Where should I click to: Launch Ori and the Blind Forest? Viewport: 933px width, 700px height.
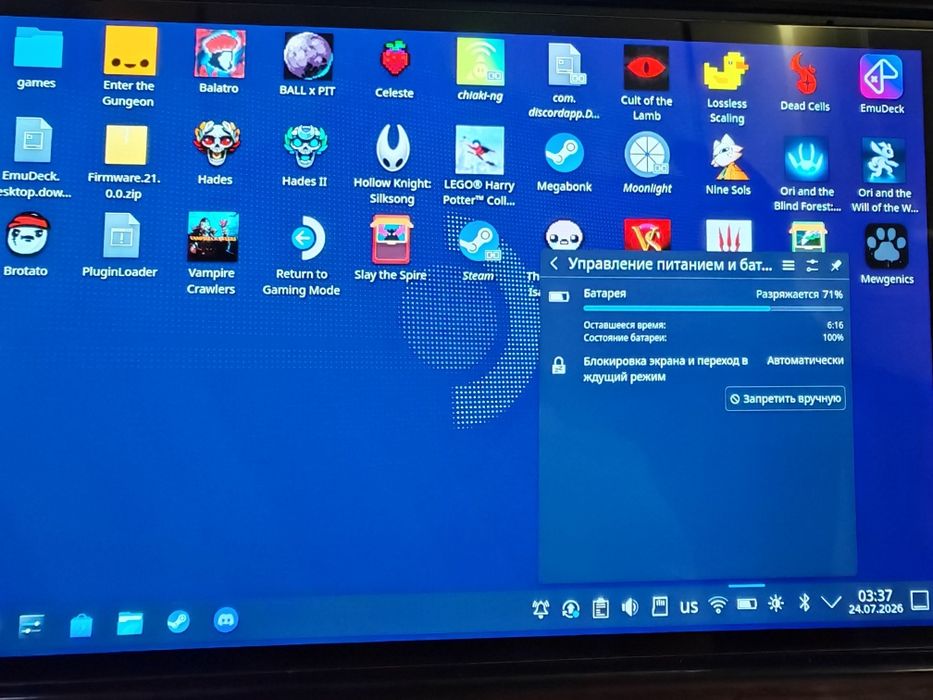806,159
